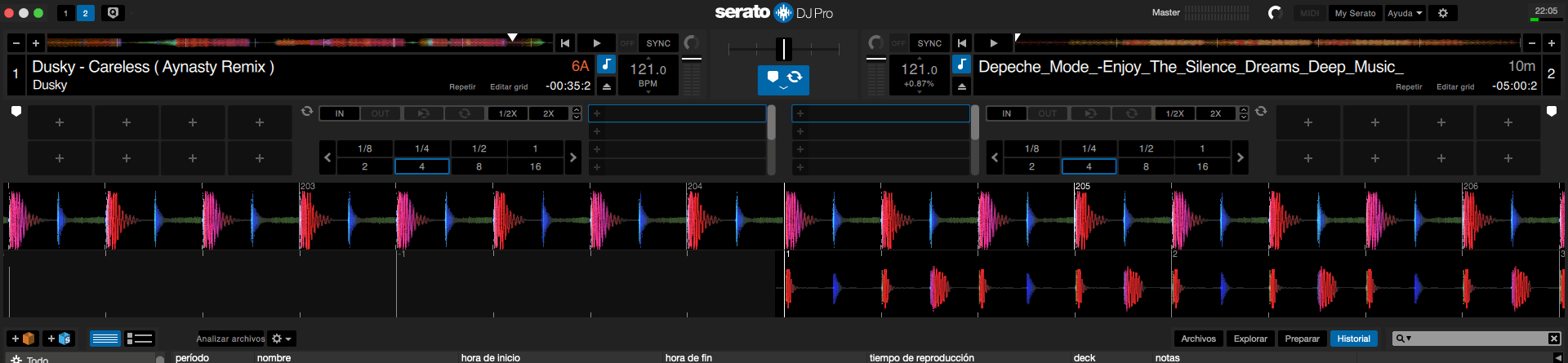
Task: Zoom in deck 1 overview with plus
Action: (x=36, y=42)
